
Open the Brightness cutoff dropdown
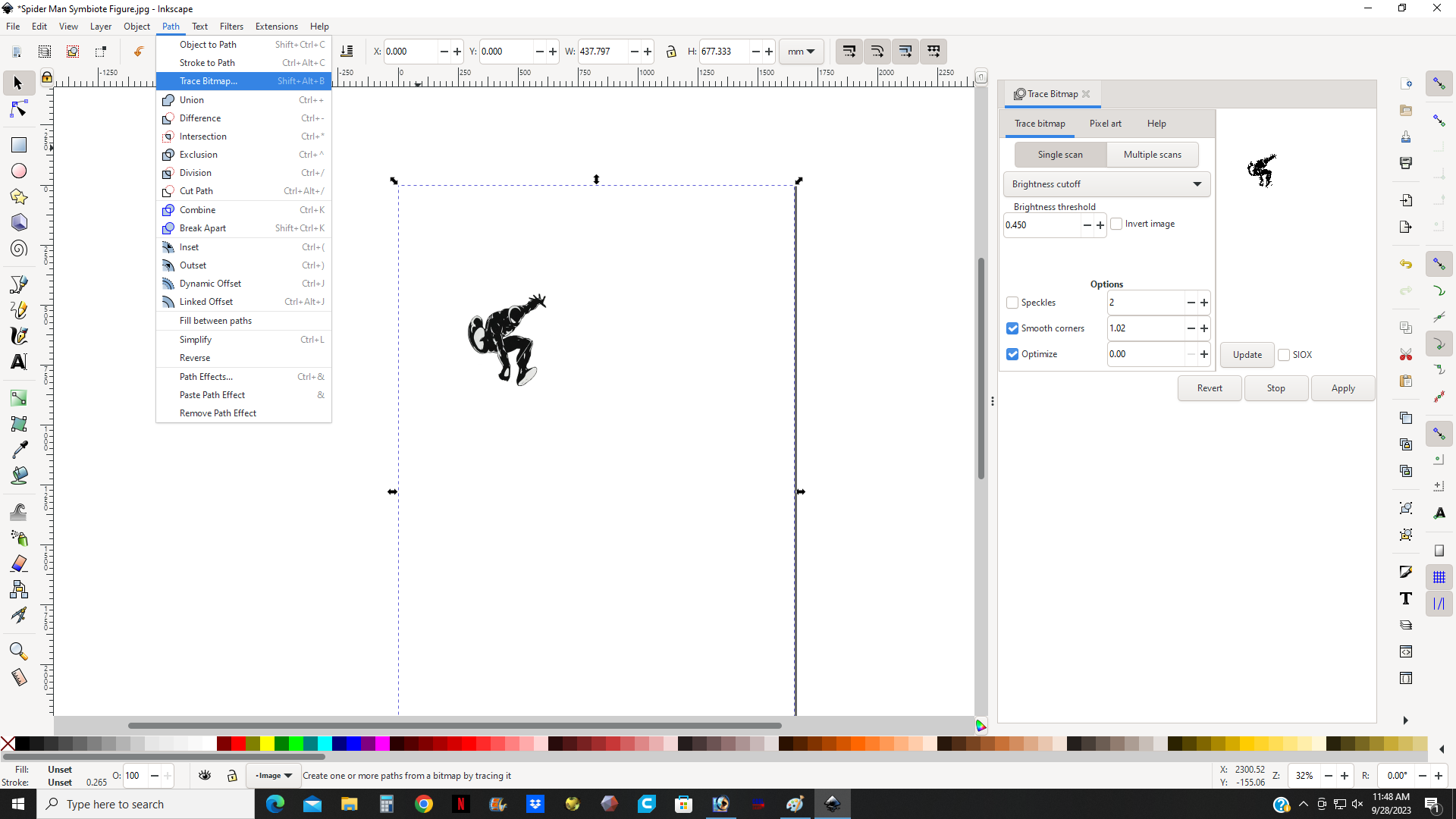tap(1106, 184)
